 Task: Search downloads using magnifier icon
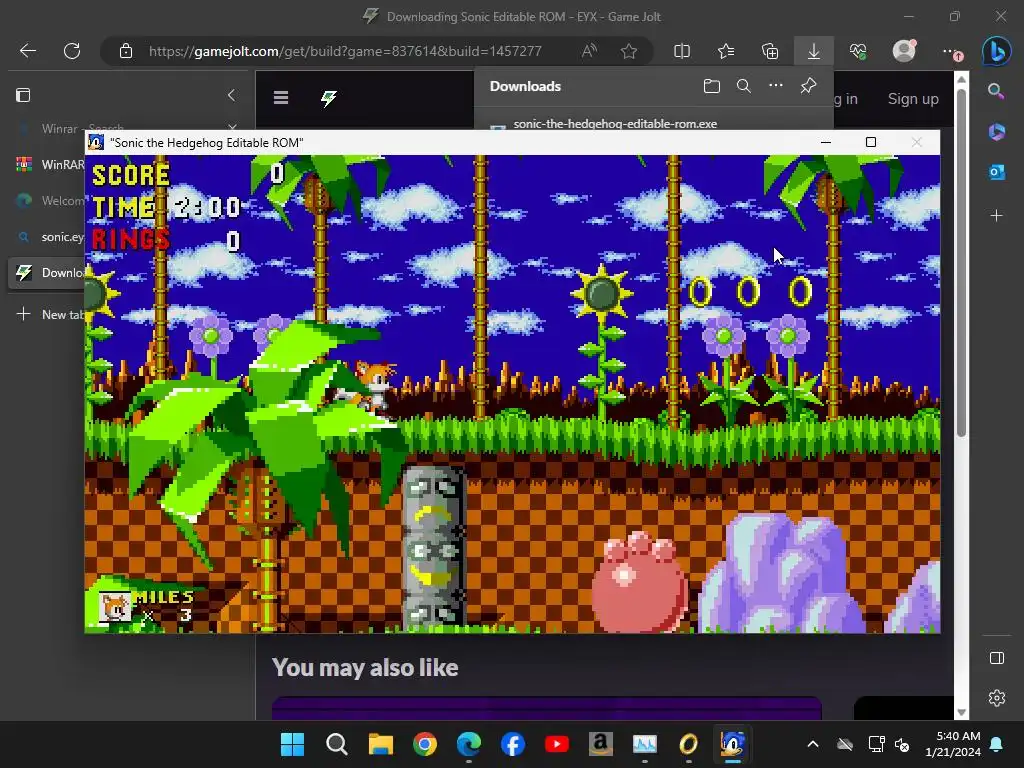743,86
